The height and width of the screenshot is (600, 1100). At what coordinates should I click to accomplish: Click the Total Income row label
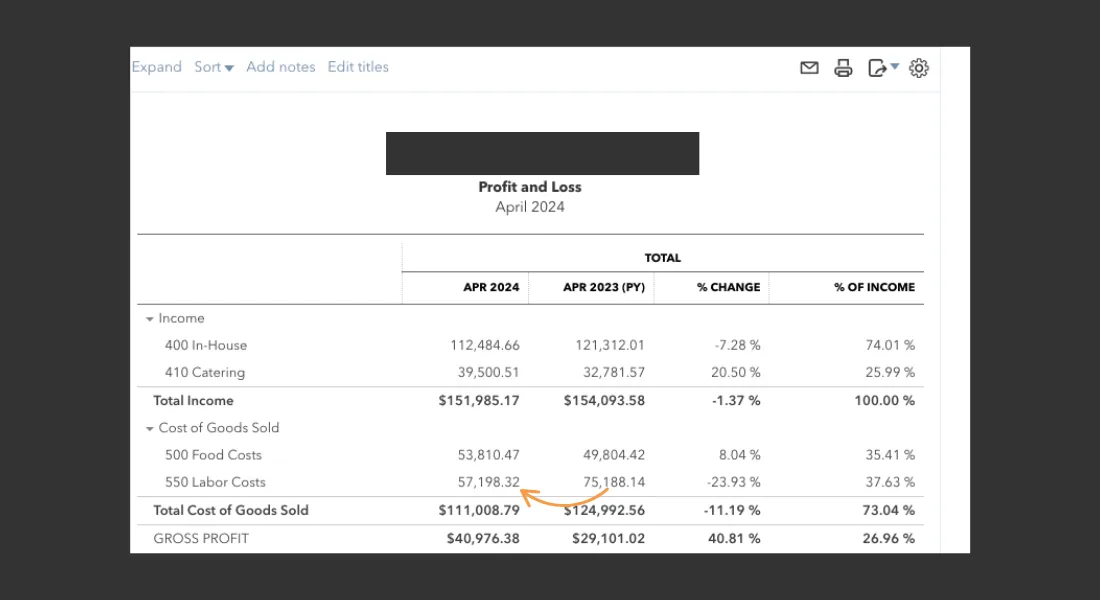[x=194, y=401]
